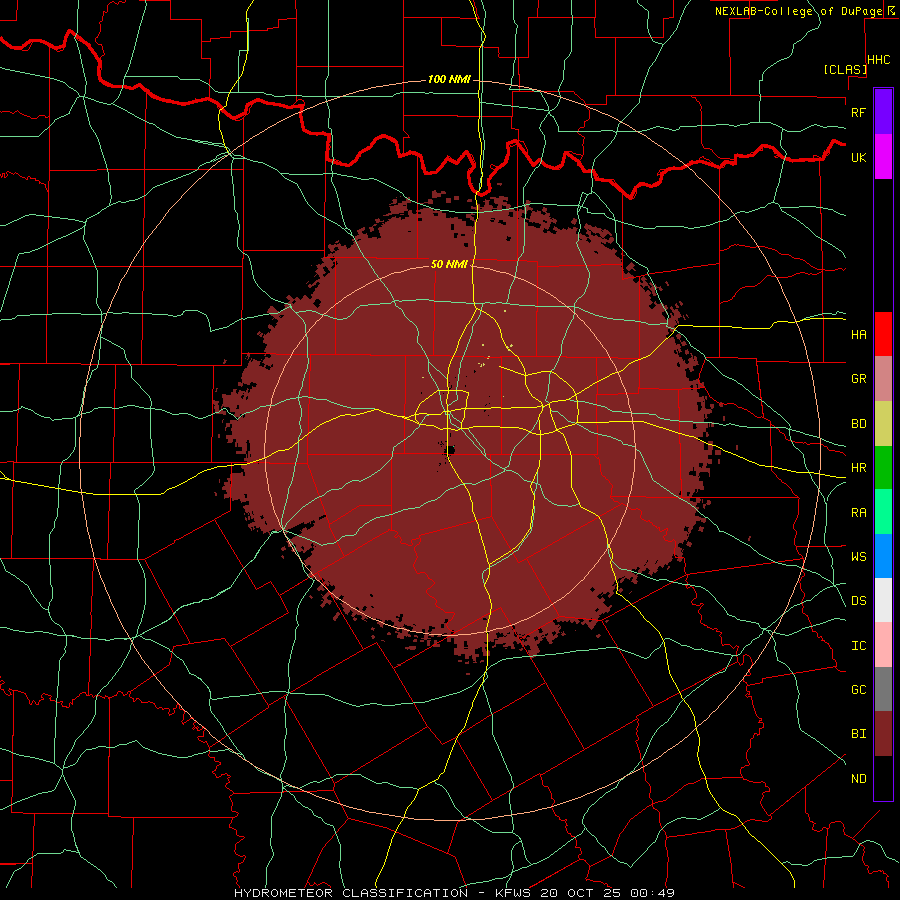
Task: Click the IC light pink legend swatch
Action: (x=883, y=645)
